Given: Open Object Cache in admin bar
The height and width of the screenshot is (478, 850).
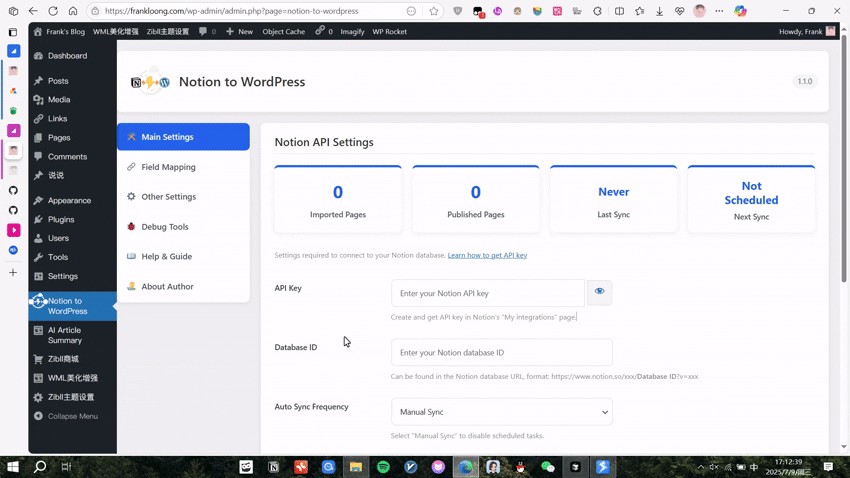Looking at the screenshot, I should [x=284, y=31].
